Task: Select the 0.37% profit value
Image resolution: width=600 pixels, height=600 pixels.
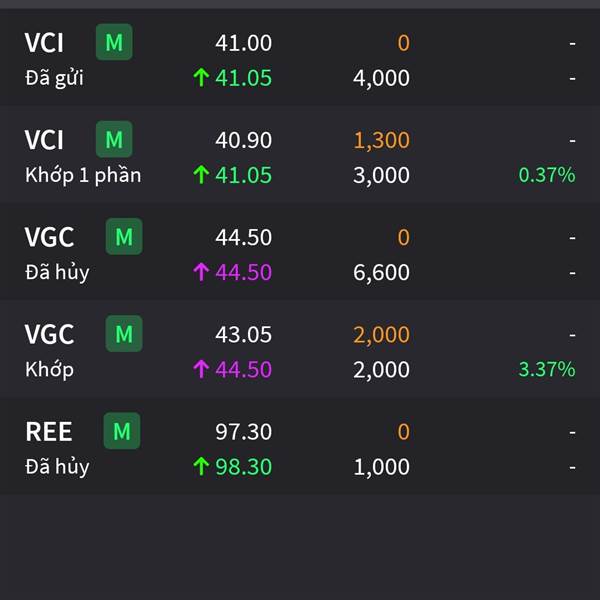Action: tap(547, 175)
